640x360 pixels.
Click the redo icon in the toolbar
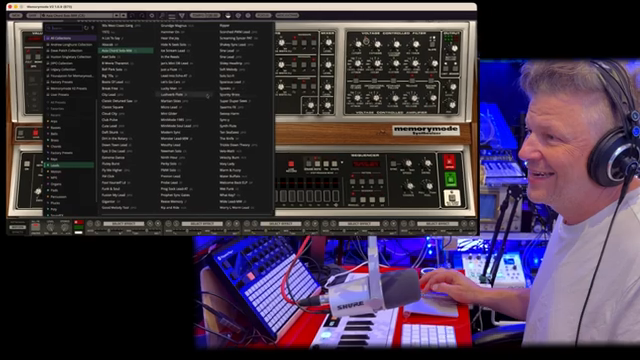[142, 16]
